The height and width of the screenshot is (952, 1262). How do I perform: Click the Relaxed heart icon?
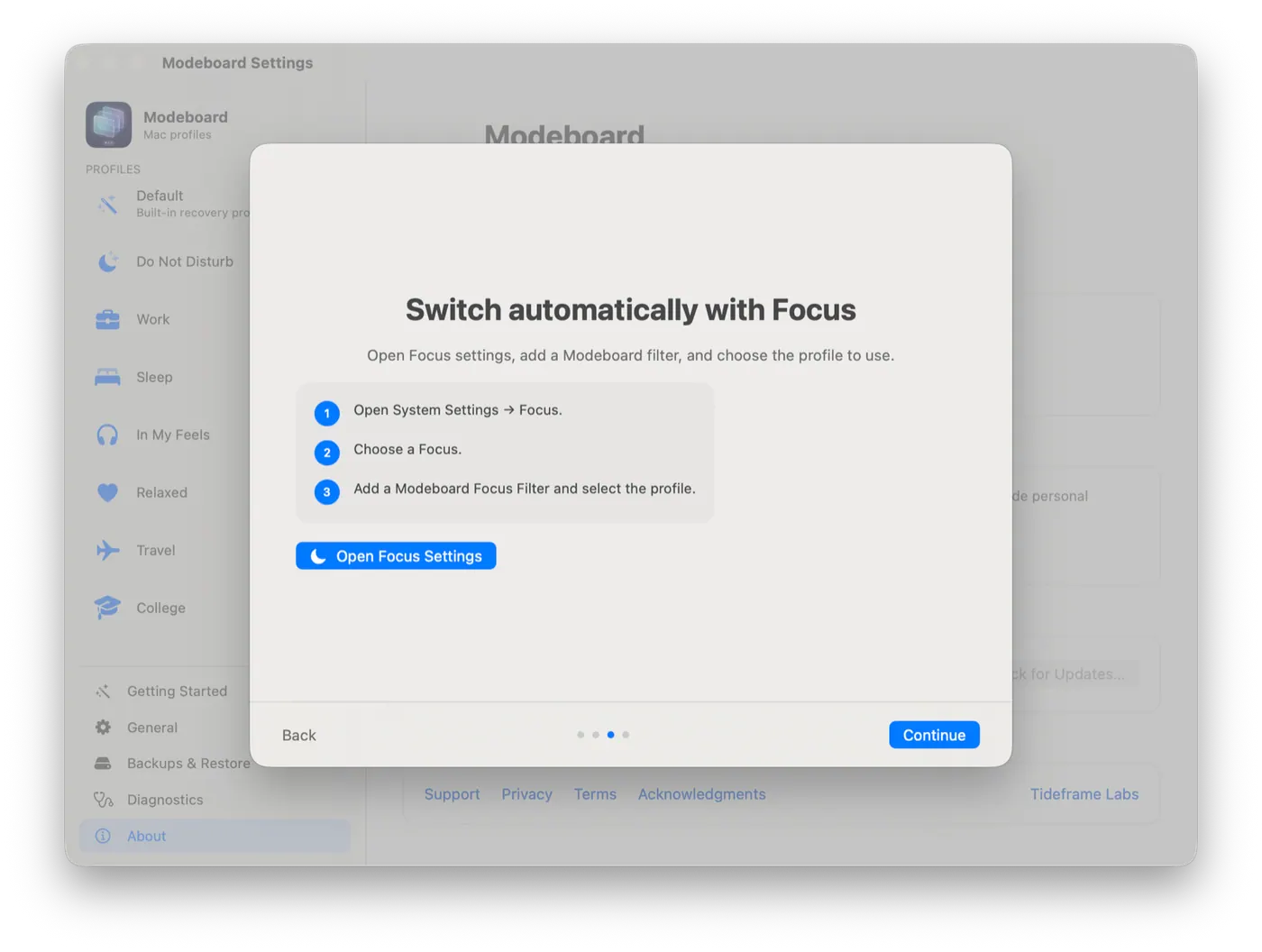[107, 492]
